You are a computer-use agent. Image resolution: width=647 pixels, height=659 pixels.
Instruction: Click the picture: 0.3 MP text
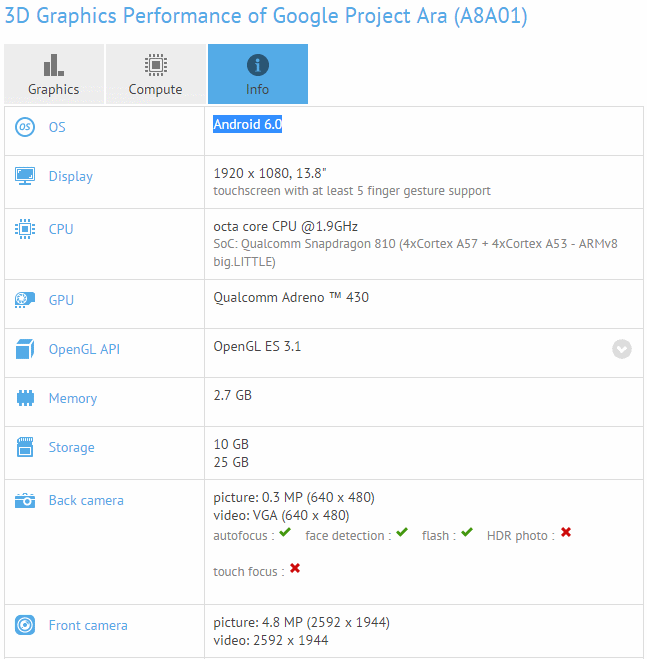pos(294,497)
